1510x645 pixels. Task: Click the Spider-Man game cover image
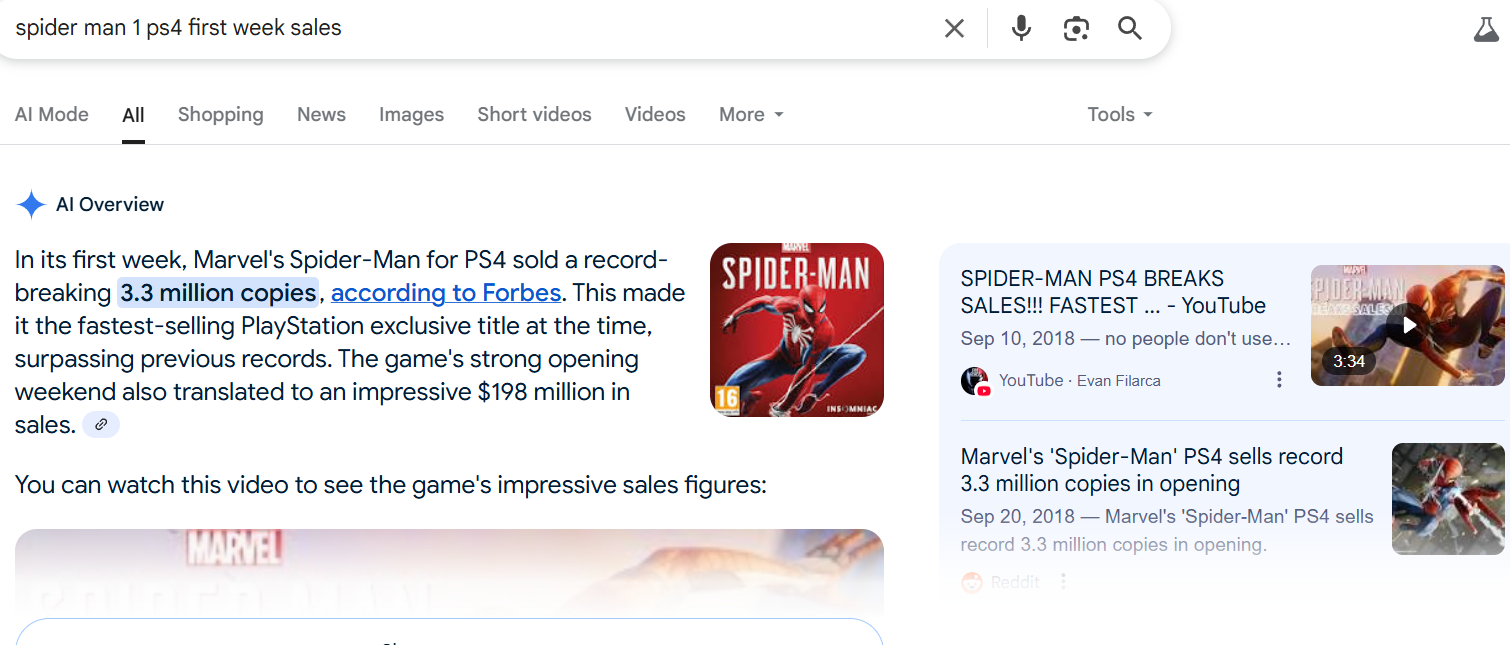click(797, 330)
